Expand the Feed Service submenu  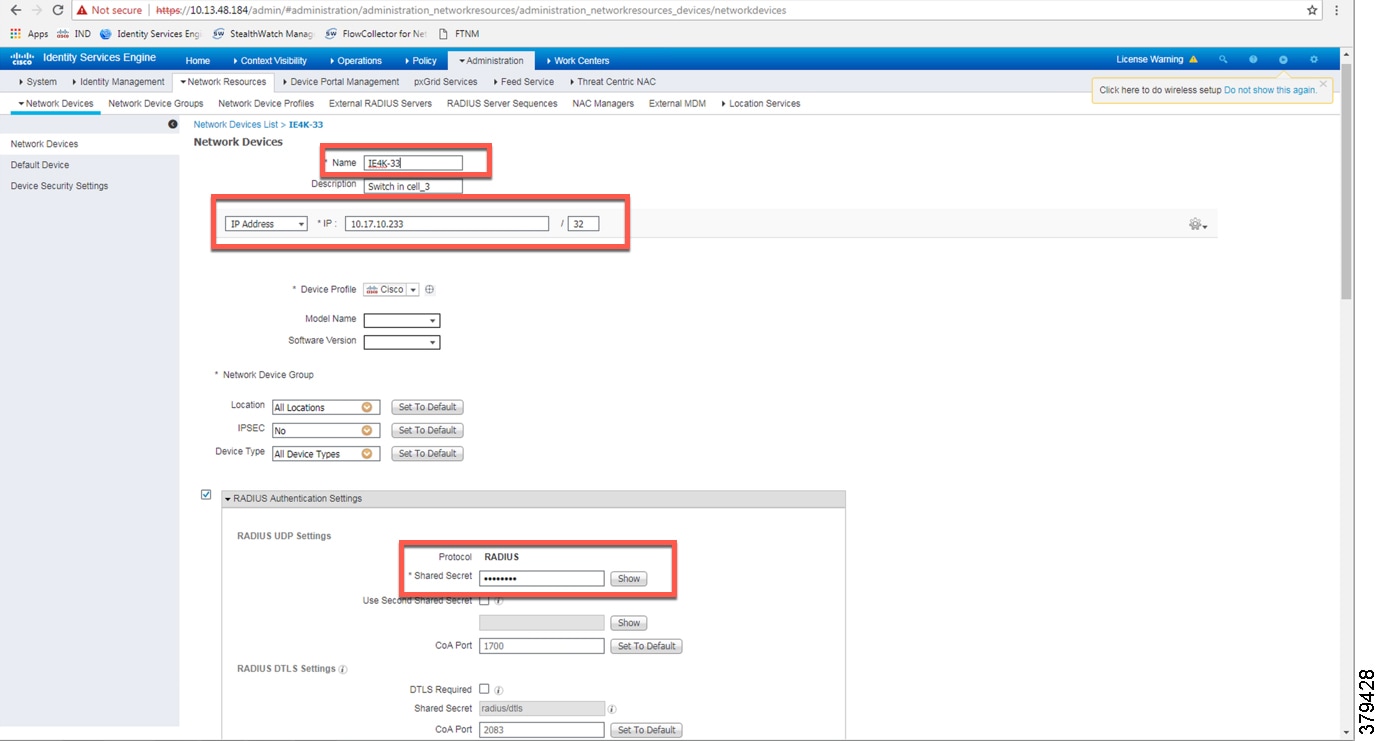pyautogui.click(x=523, y=82)
